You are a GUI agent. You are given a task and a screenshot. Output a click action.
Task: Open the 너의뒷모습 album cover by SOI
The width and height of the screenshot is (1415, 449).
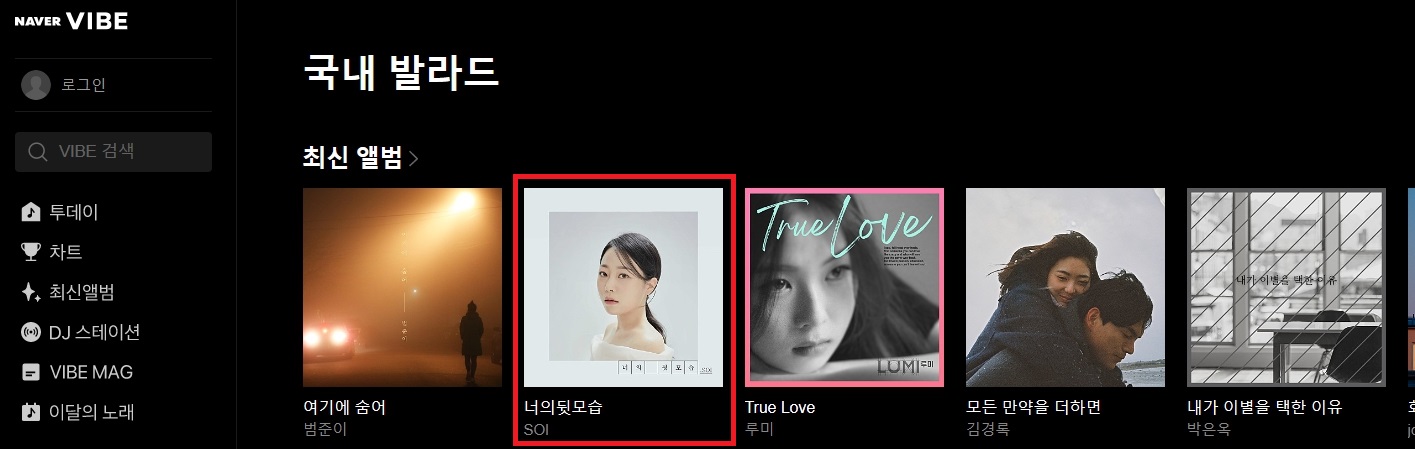(x=623, y=287)
